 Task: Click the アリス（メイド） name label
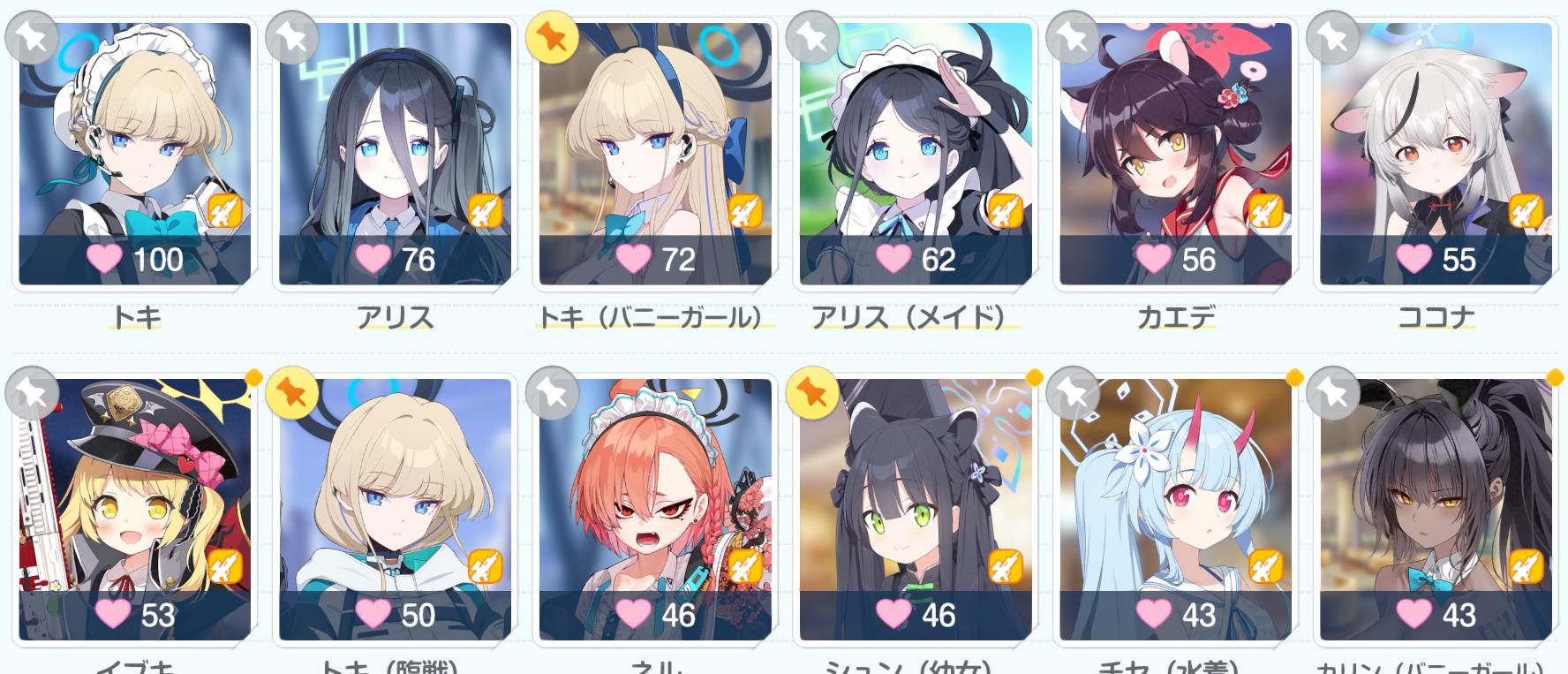915,316
